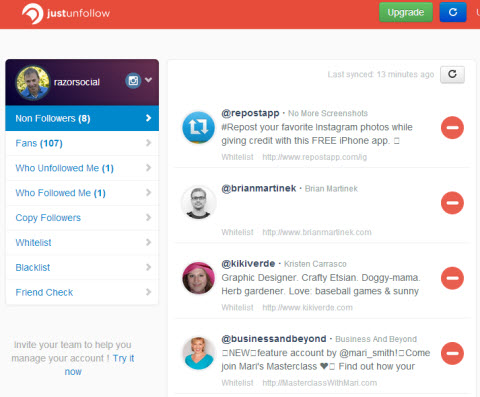Image resolution: width=480 pixels, height=397 pixels.
Task: Open Who Unfollowed Me (1)
Action: pos(82,168)
